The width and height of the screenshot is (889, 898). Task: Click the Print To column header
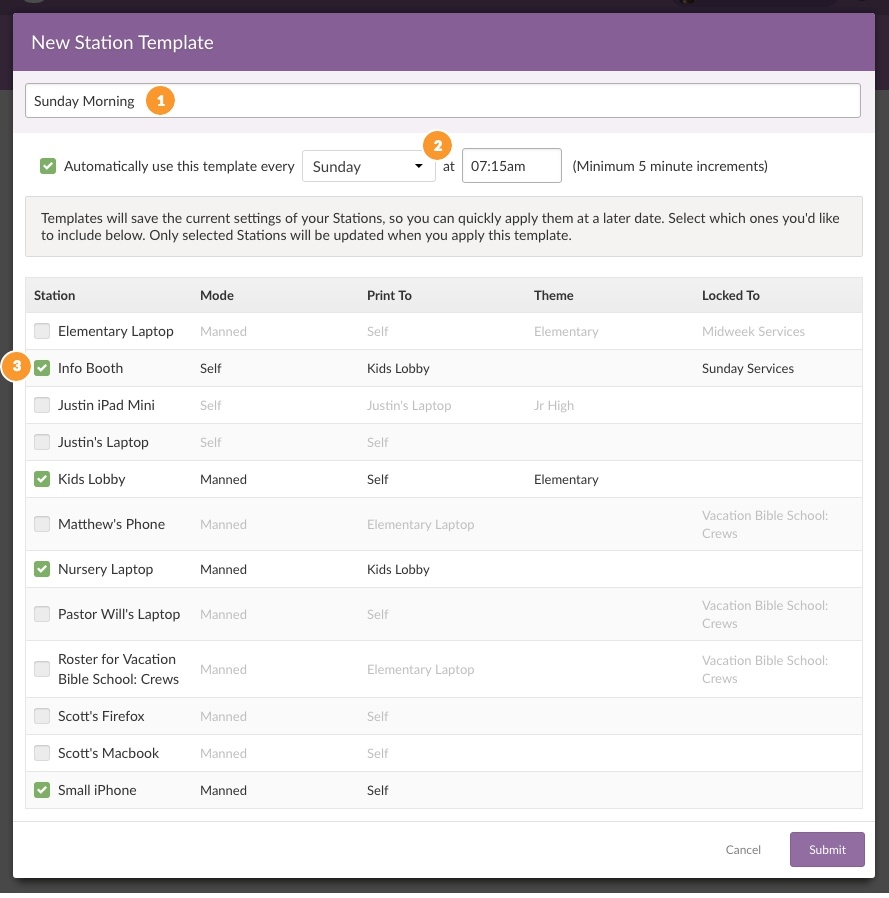tap(389, 296)
